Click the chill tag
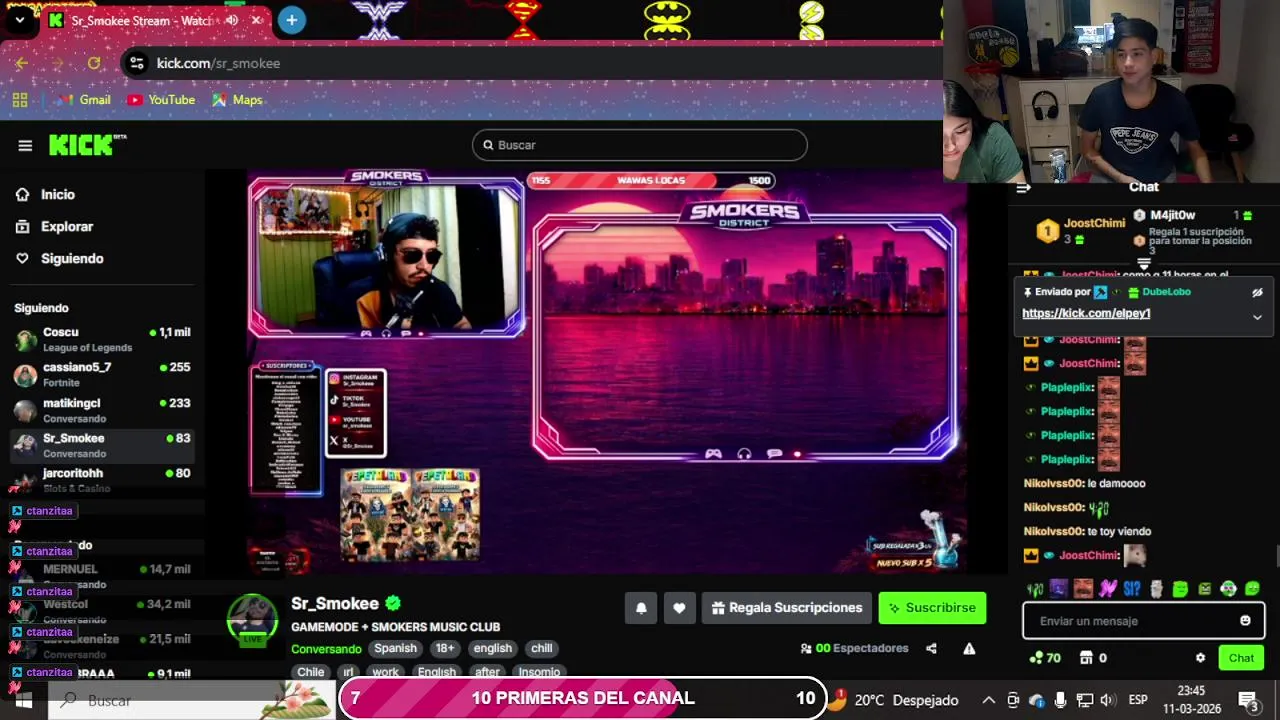The width and height of the screenshot is (1280, 720). click(x=541, y=648)
